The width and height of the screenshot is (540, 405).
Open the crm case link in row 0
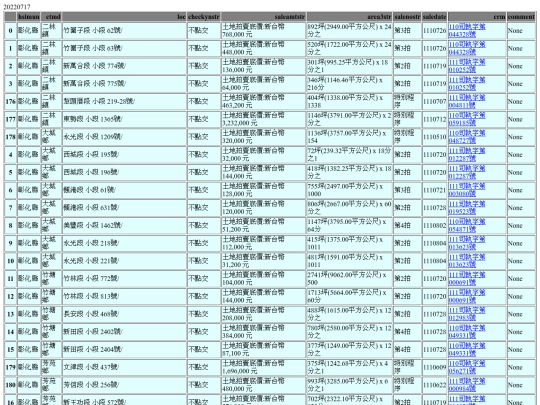coord(467,30)
